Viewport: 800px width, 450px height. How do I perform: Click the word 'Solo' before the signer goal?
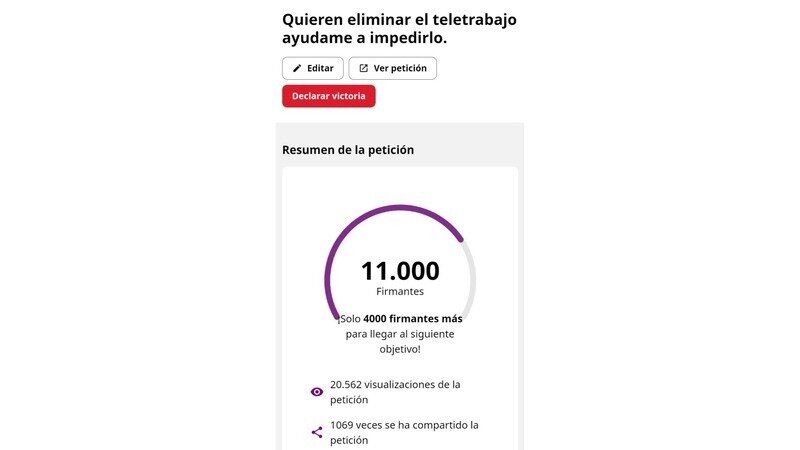click(x=349, y=318)
